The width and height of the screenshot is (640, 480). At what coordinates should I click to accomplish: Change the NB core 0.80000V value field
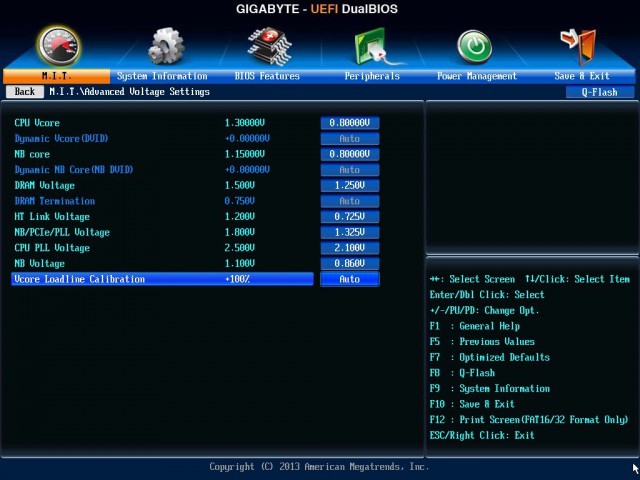coord(350,154)
